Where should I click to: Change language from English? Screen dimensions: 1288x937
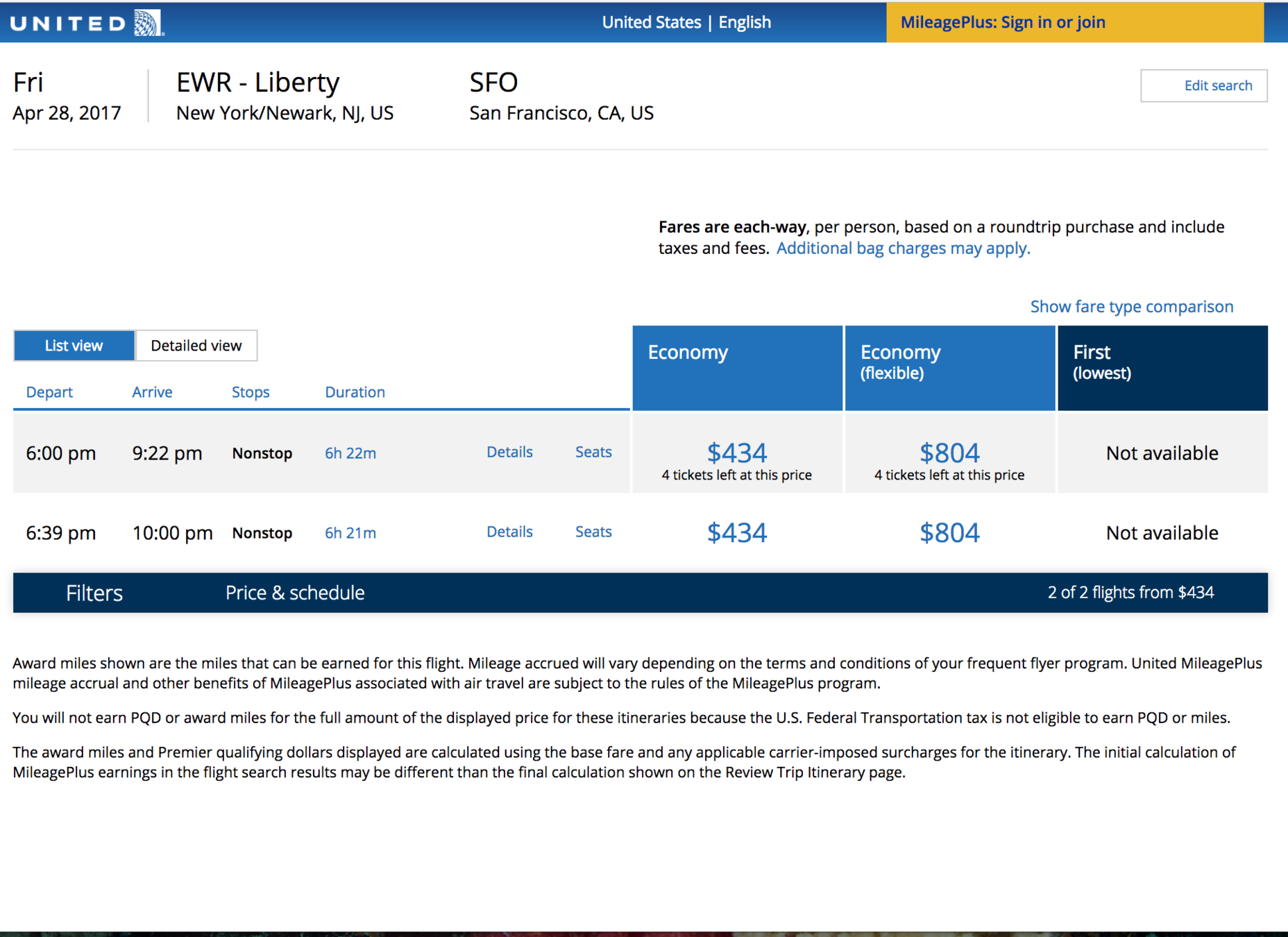click(745, 22)
